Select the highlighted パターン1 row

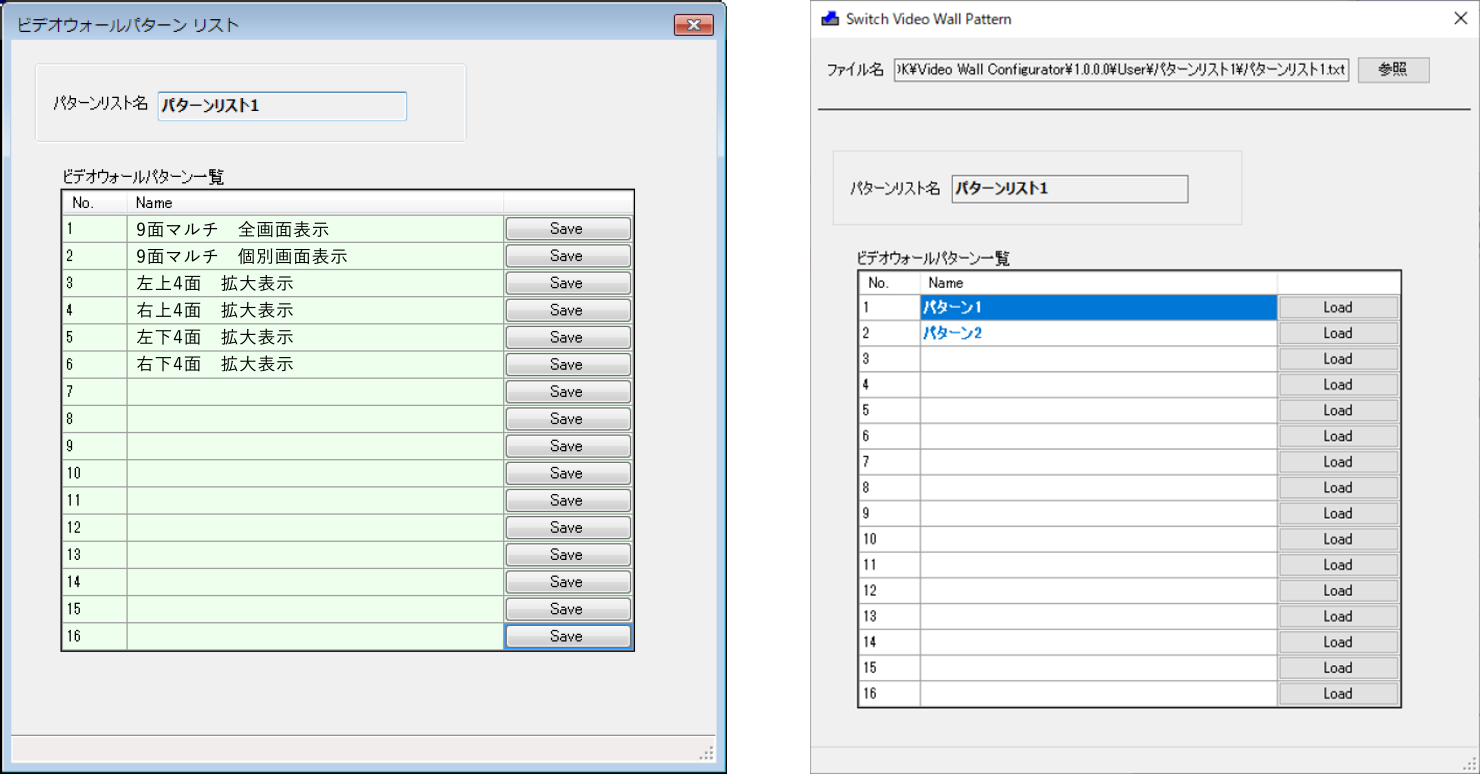click(x=1097, y=308)
